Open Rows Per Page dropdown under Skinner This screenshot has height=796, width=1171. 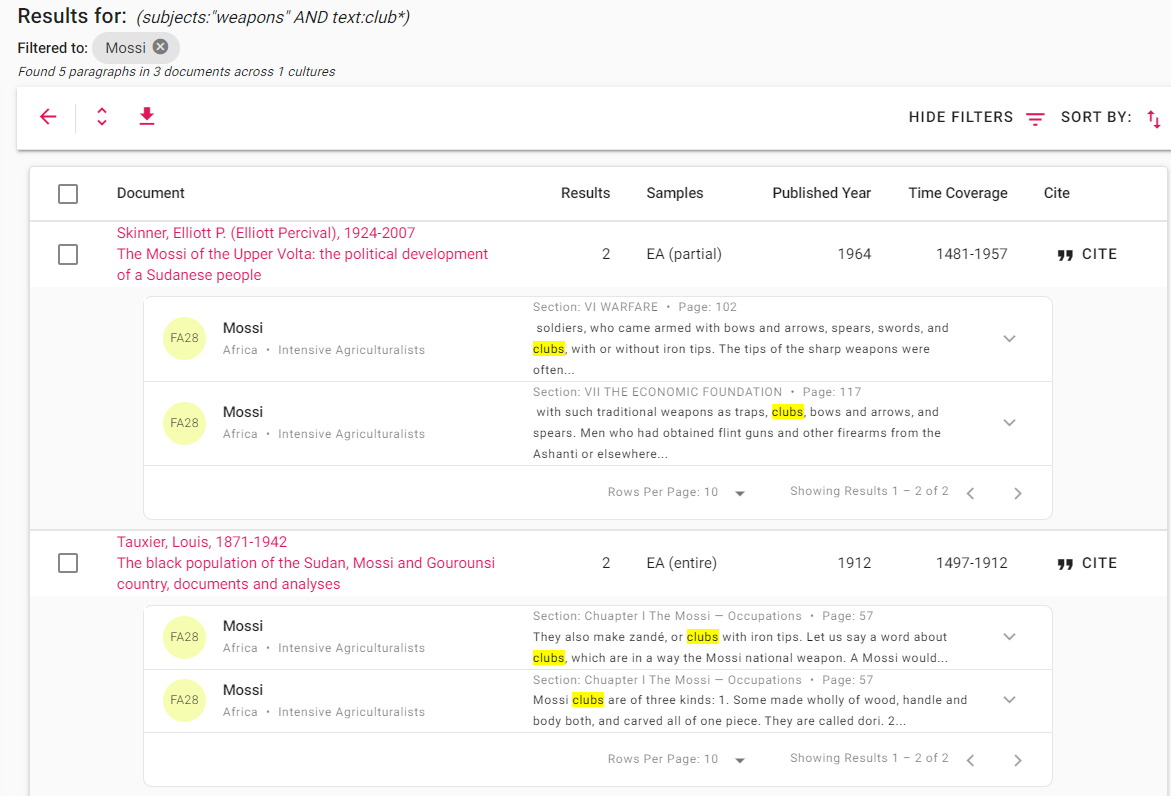click(739, 492)
